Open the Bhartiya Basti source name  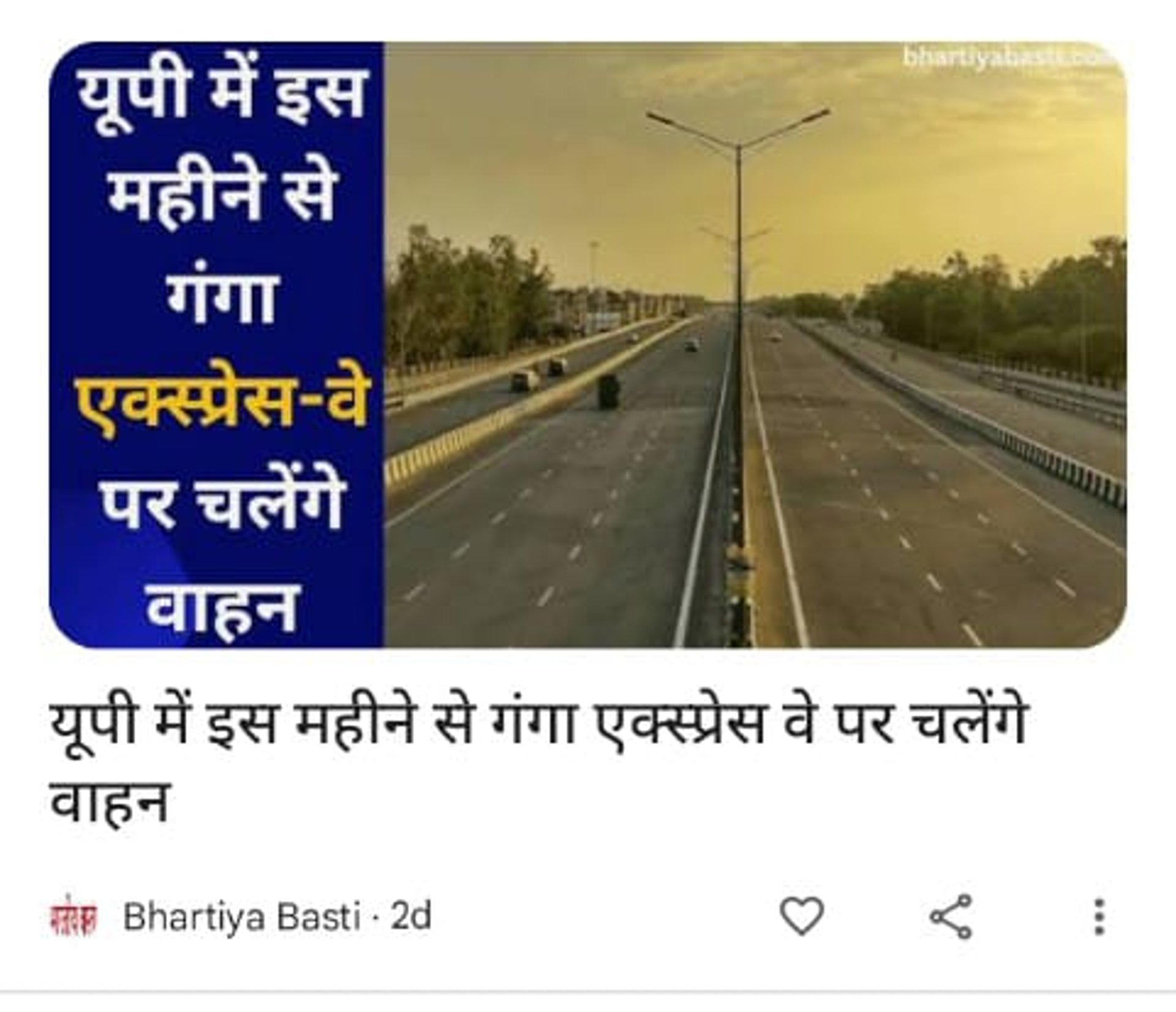click(x=241, y=916)
